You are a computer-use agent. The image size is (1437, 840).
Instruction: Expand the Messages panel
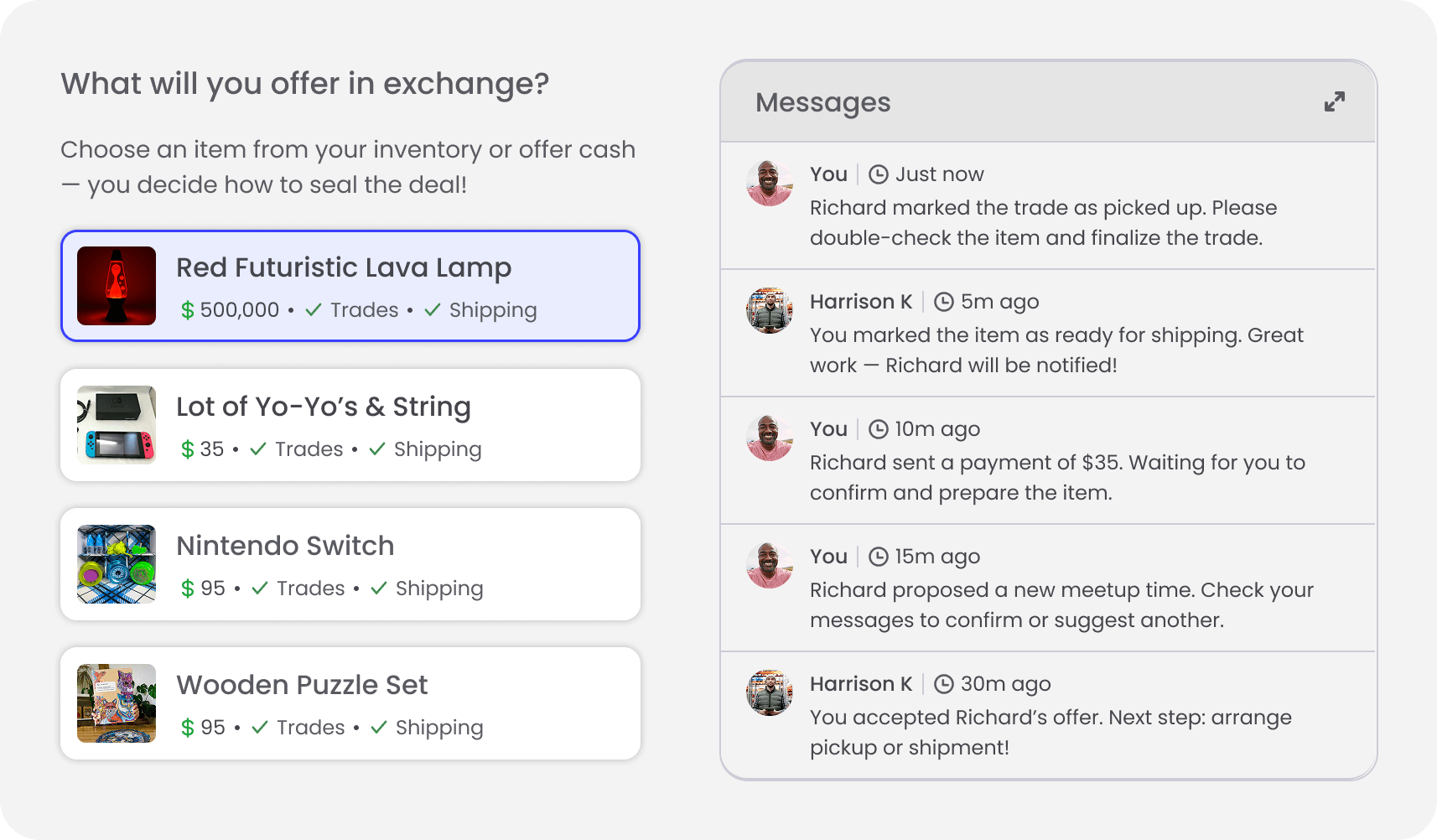pos(1334,101)
